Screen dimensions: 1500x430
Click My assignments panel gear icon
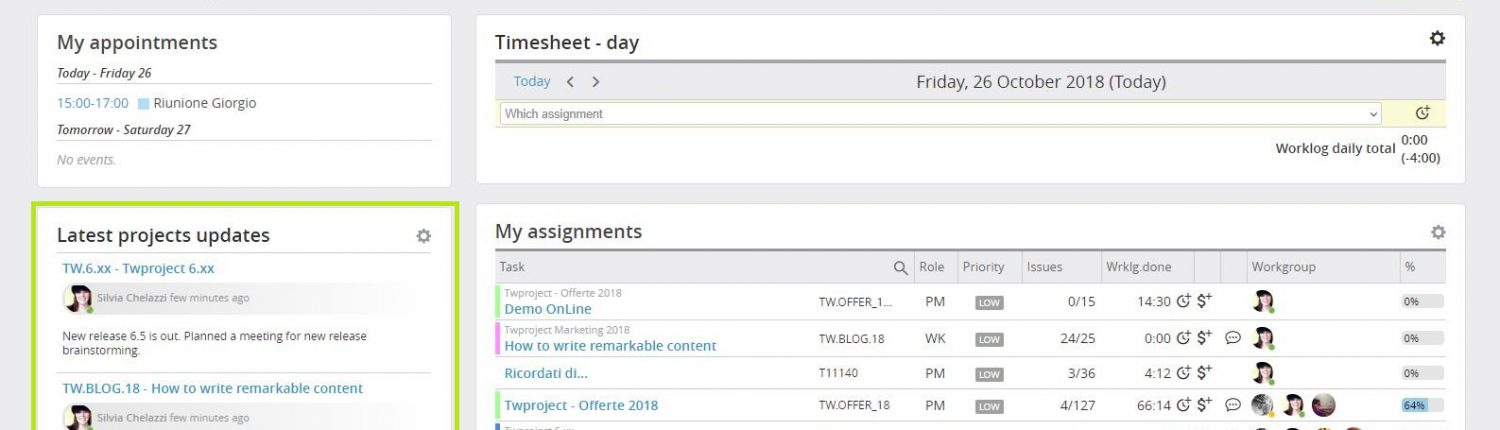coord(1438,232)
